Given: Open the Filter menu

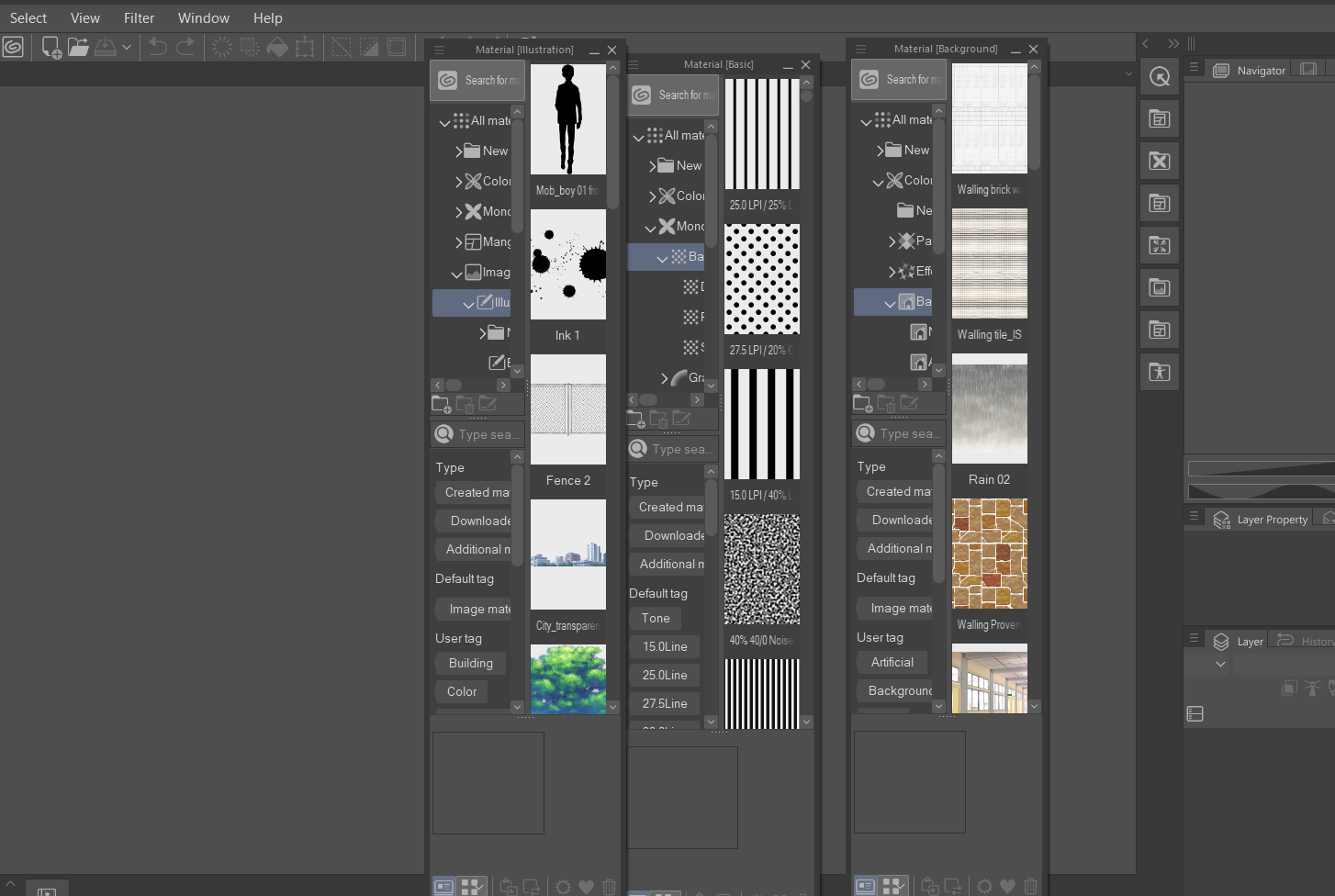Looking at the screenshot, I should point(139,18).
